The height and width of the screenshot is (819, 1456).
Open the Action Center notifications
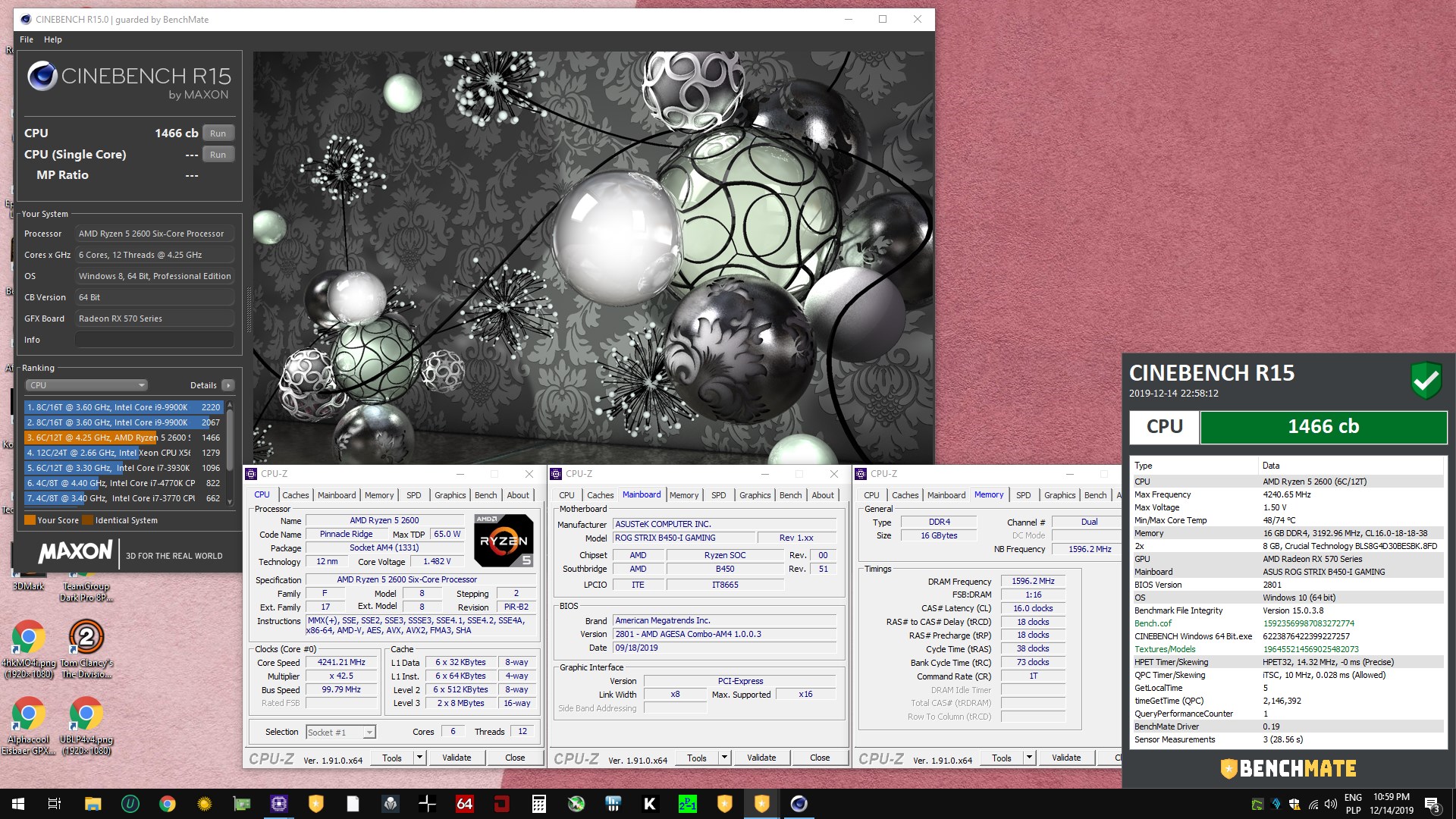point(1432,804)
